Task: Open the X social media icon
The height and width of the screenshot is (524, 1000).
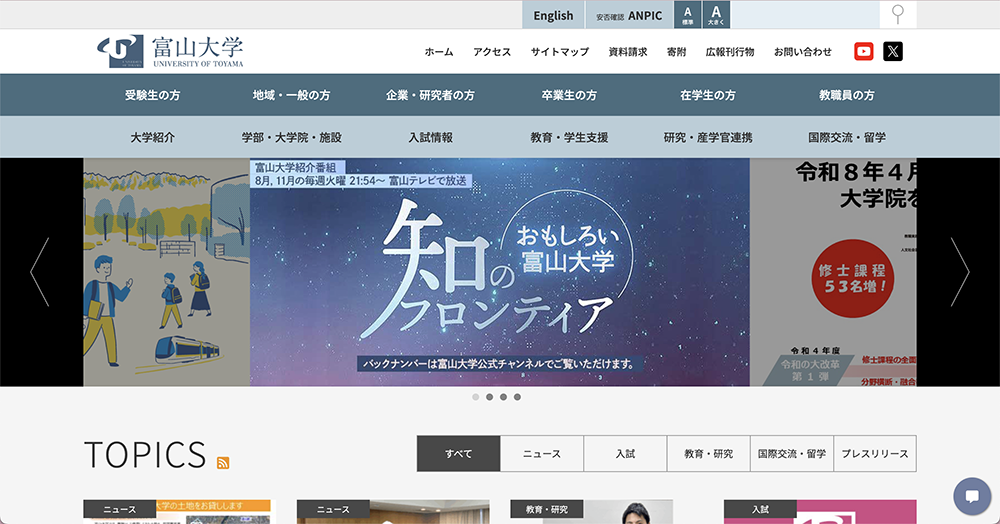Action: click(893, 52)
